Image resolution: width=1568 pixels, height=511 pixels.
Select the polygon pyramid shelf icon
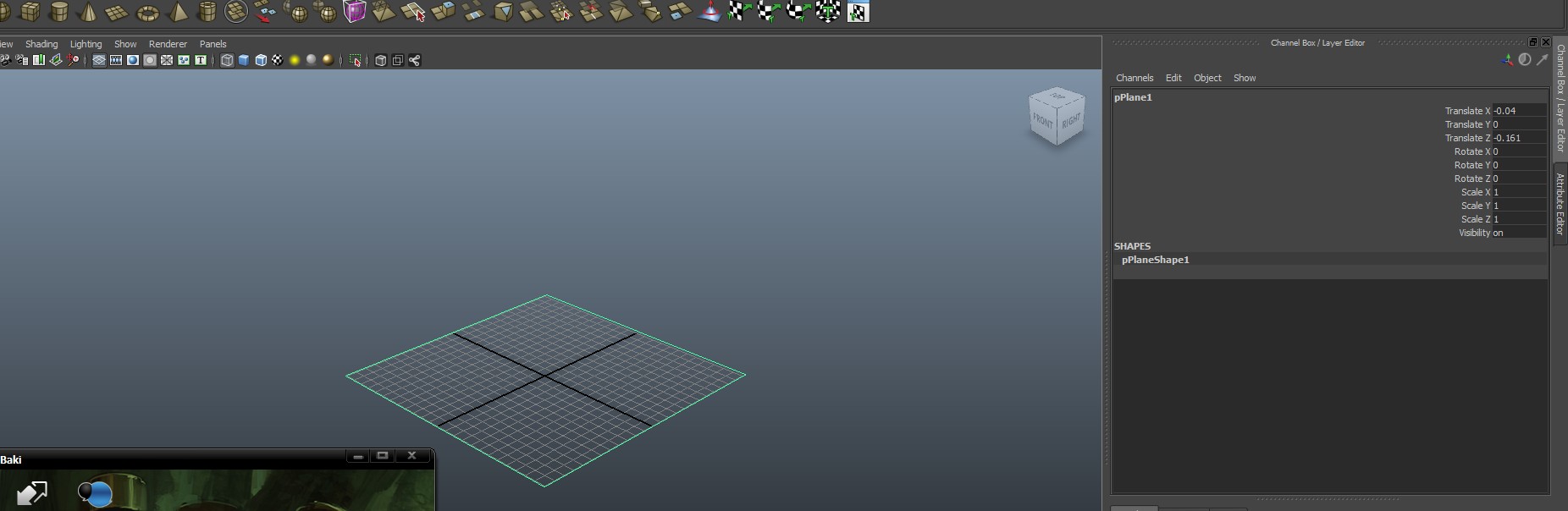[x=178, y=11]
